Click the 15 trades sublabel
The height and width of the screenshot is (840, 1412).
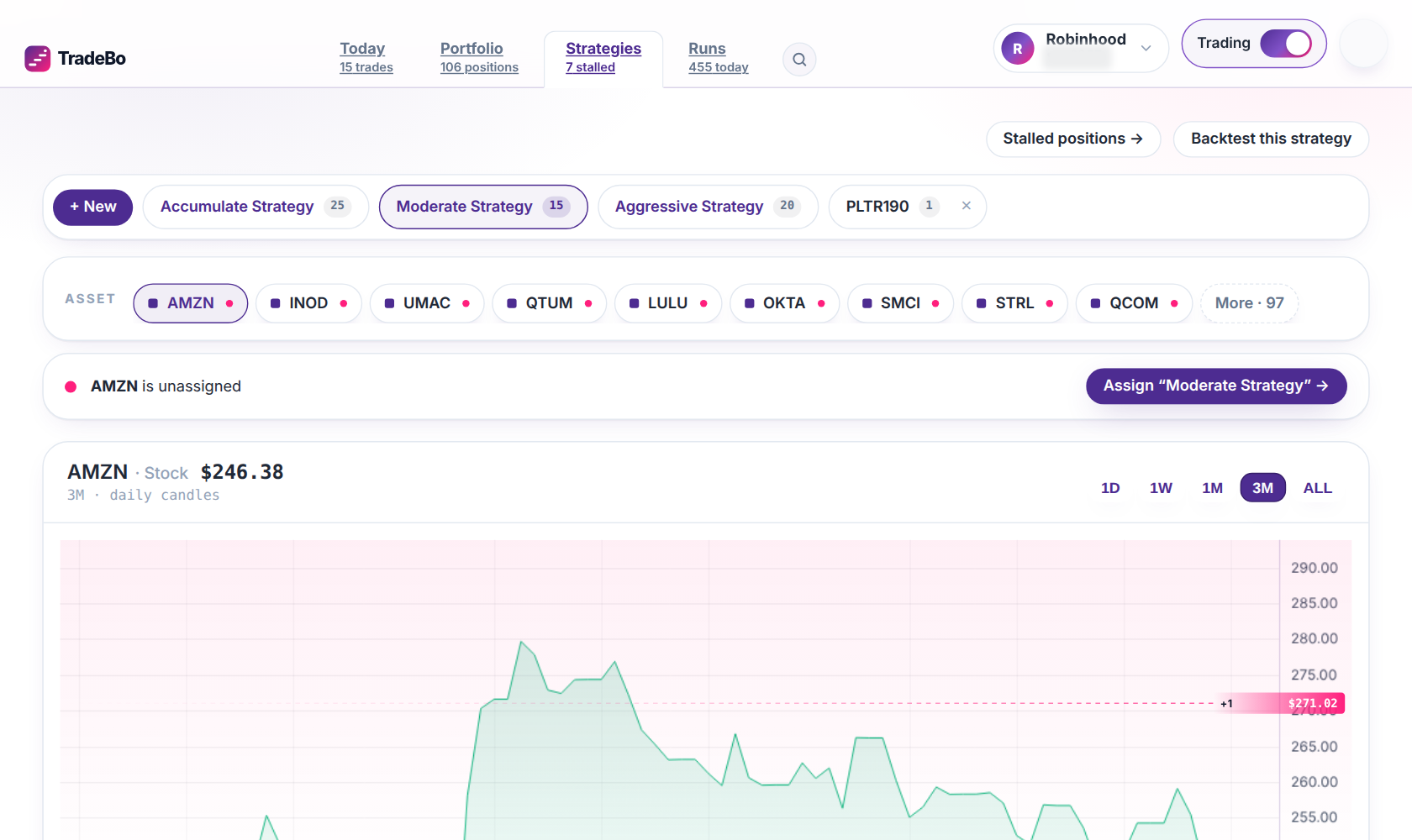click(366, 67)
